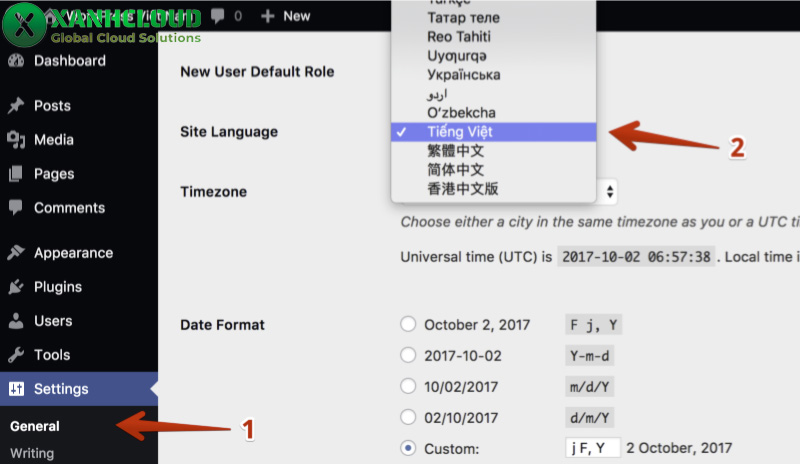
Task: Open the Timezone dropdown selector
Action: coord(609,191)
